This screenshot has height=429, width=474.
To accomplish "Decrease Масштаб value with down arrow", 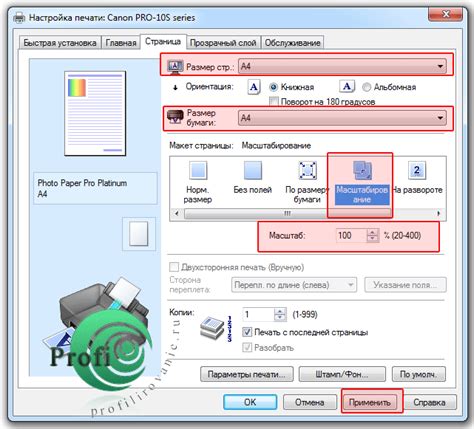I will 372,238.
